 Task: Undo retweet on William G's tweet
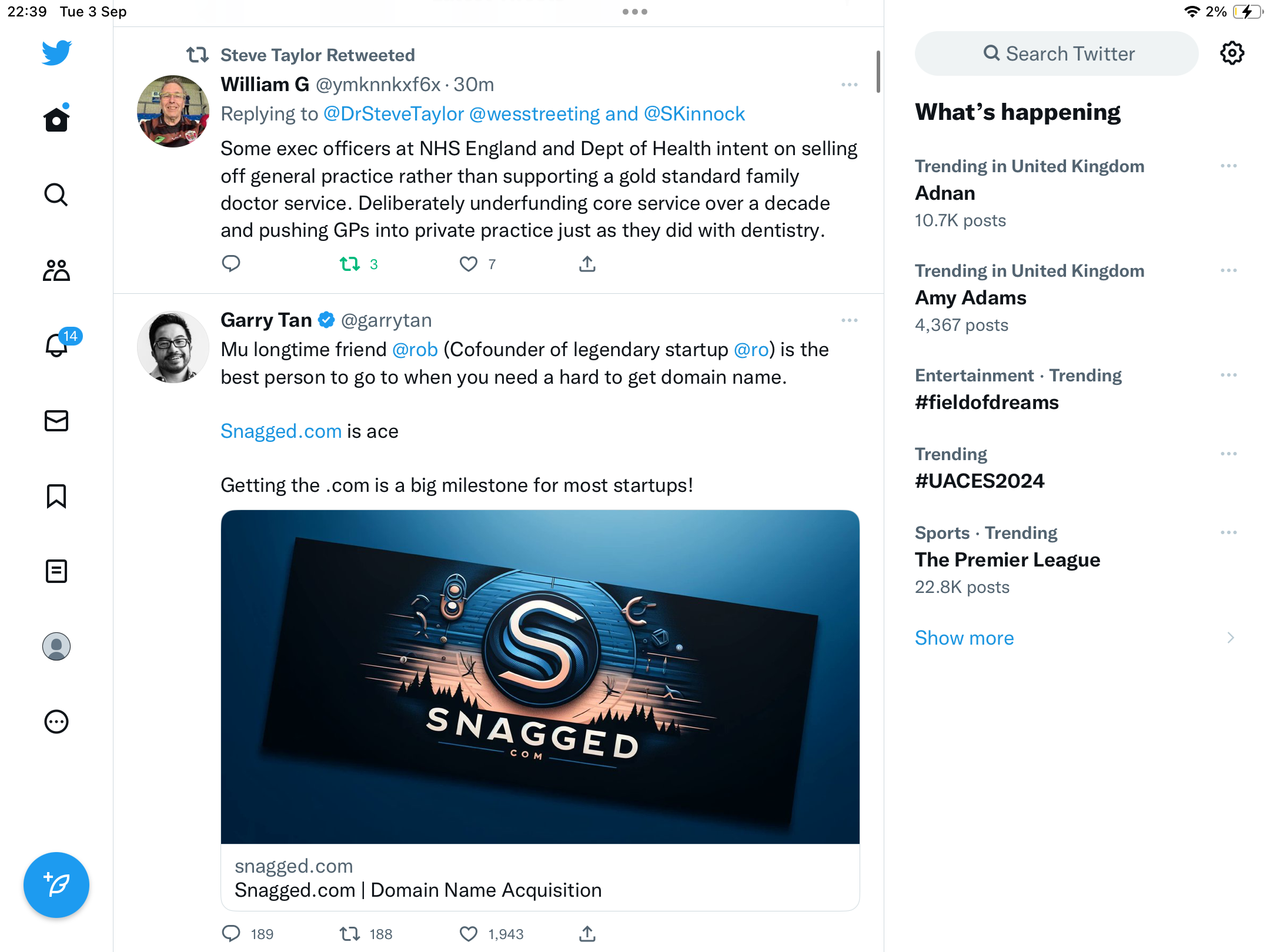[350, 264]
